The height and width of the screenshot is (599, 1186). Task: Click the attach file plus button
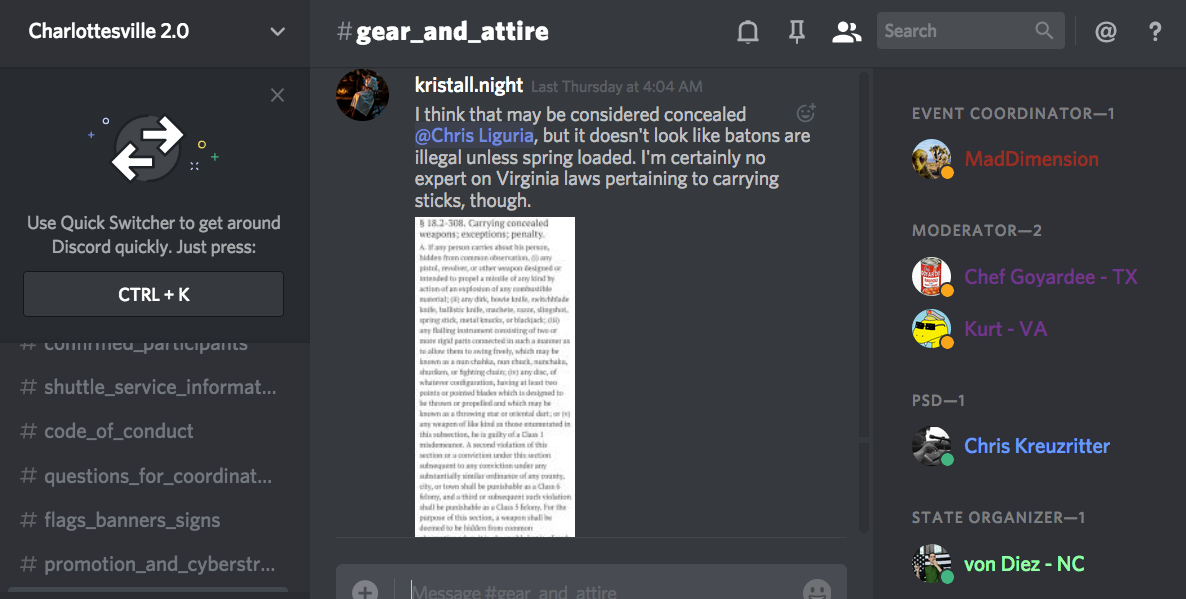pos(365,591)
